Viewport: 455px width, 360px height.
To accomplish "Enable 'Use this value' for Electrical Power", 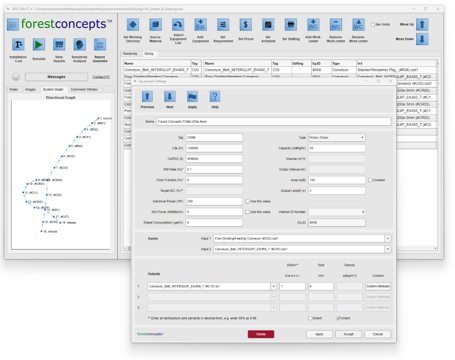I will [247, 201].
